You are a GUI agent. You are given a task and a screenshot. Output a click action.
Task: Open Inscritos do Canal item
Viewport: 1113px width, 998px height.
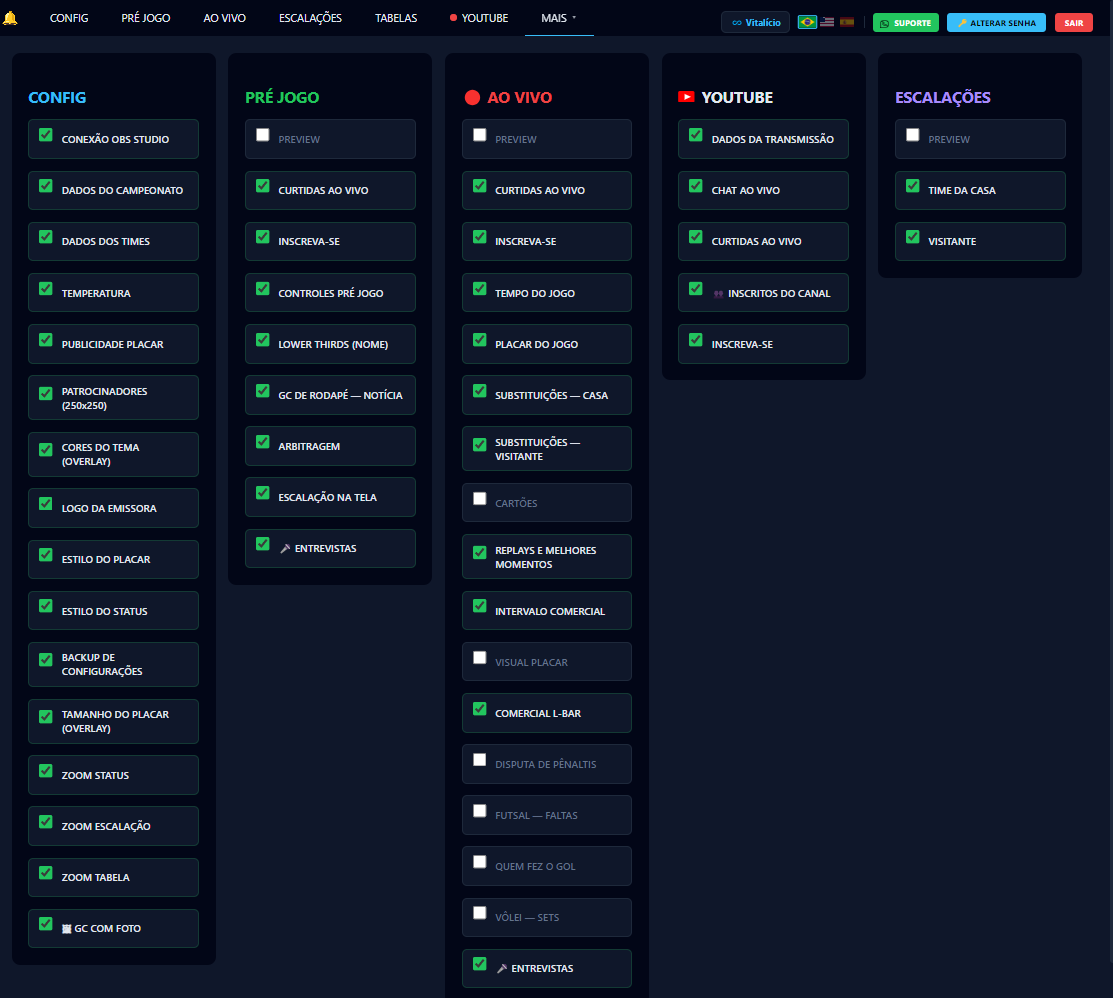tap(763, 292)
